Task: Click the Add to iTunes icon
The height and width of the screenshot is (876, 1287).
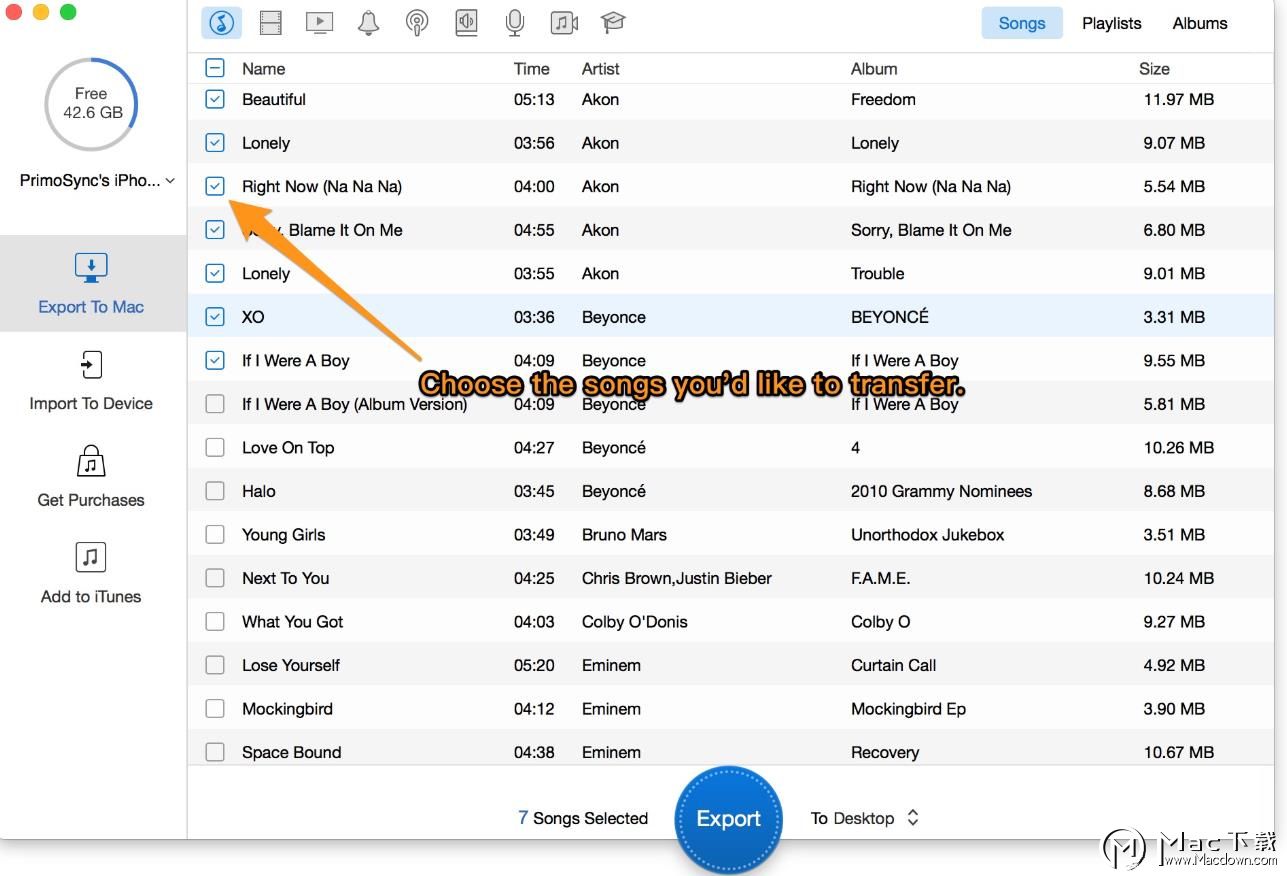Action: click(91, 557)
